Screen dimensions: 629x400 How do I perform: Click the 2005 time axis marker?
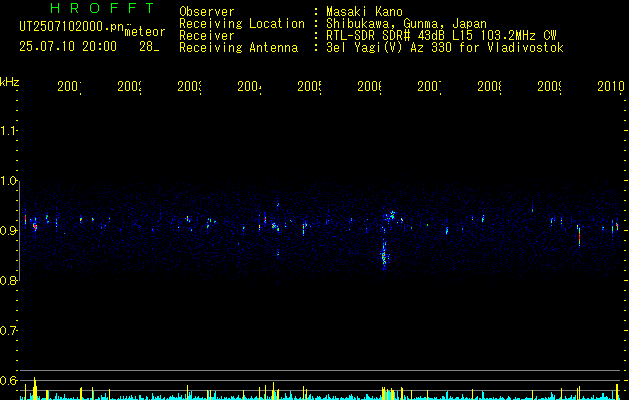(x=309, y=86)
